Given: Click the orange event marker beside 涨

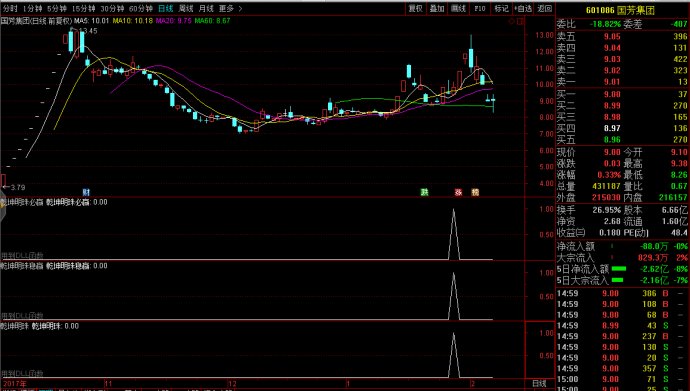Looking at the screenshot, I should click(x=475, y=192).
